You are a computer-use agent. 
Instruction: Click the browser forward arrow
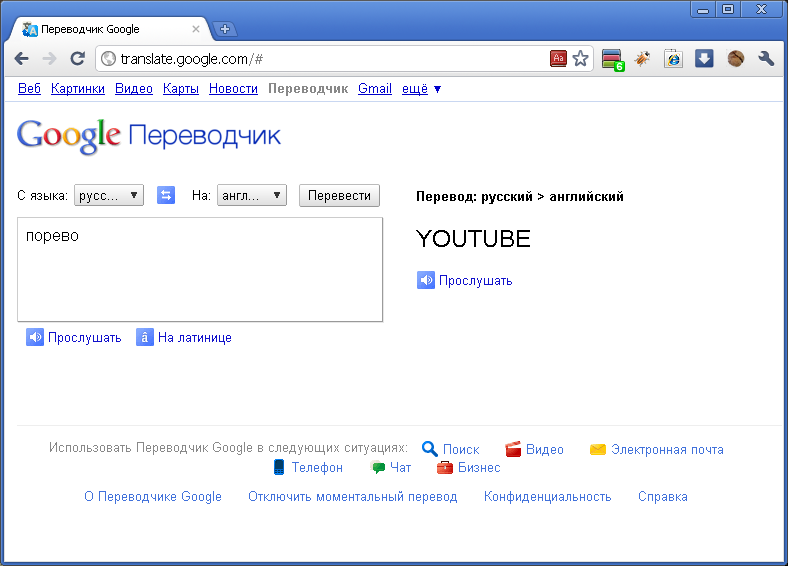point(50,59)
